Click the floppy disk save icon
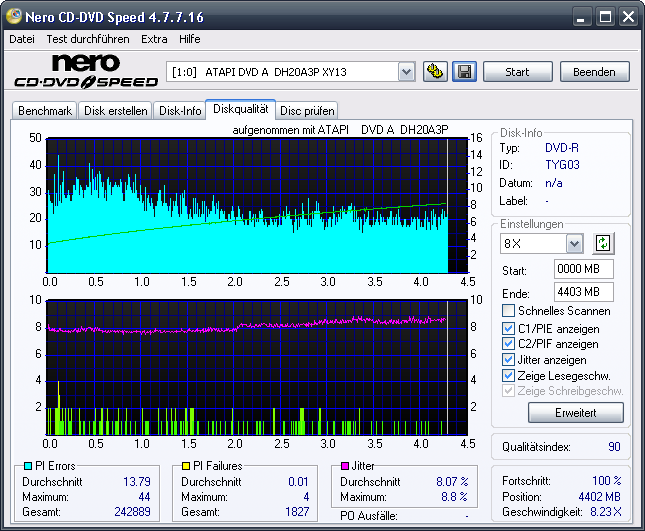 point(464,72)
